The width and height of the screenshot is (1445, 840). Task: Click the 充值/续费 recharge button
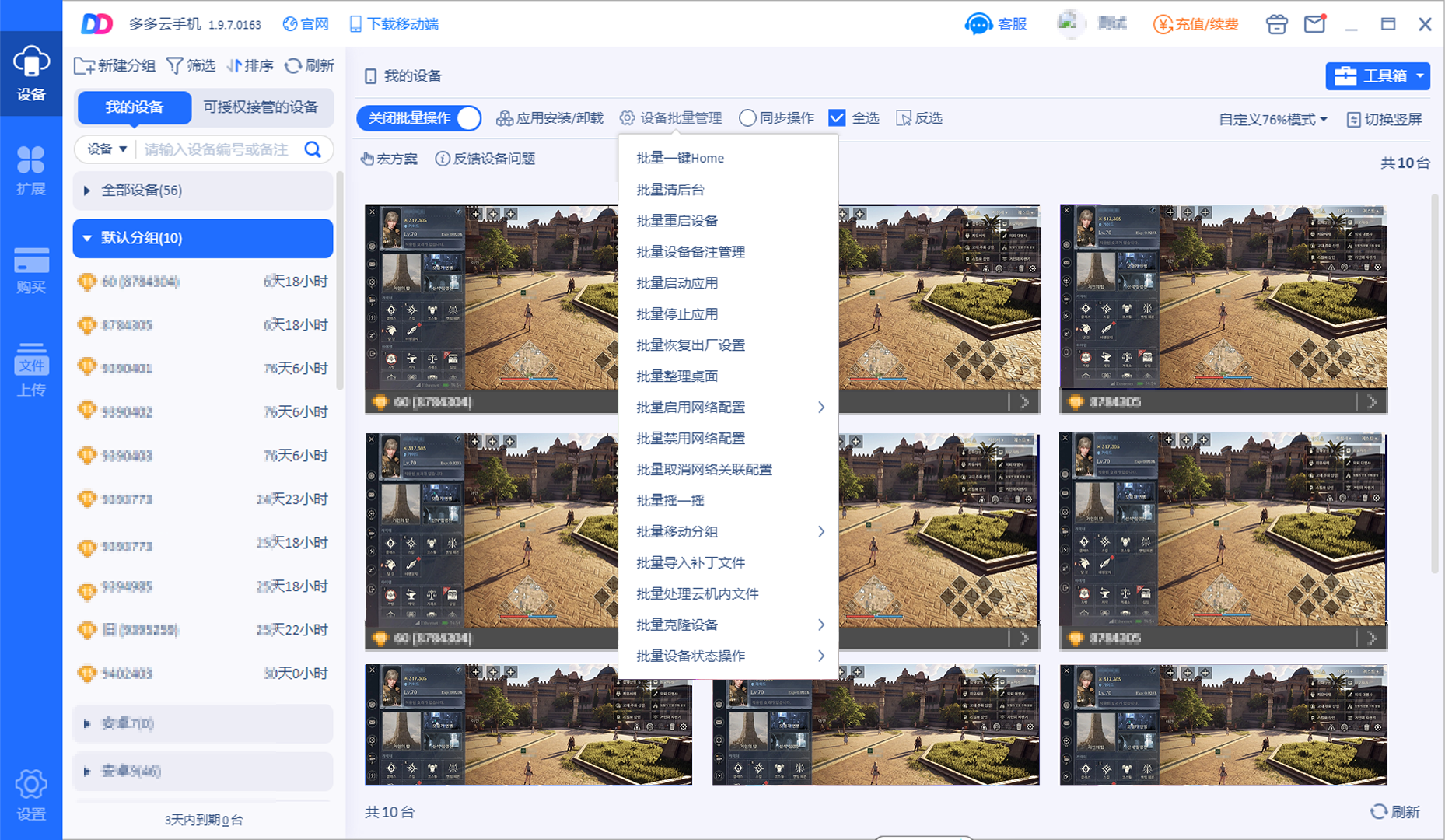pos(1196,24)
